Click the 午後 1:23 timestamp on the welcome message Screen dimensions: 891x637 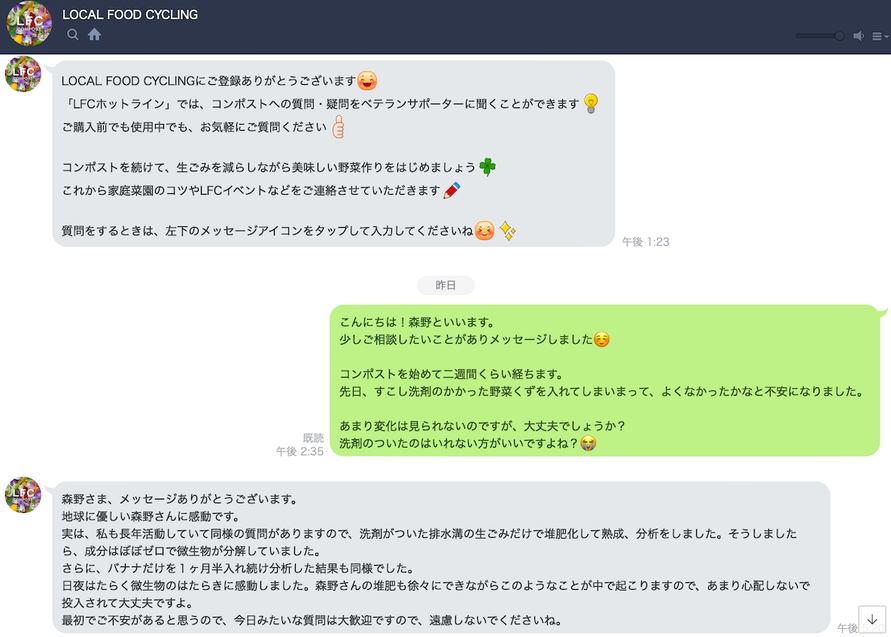point(646,241)
